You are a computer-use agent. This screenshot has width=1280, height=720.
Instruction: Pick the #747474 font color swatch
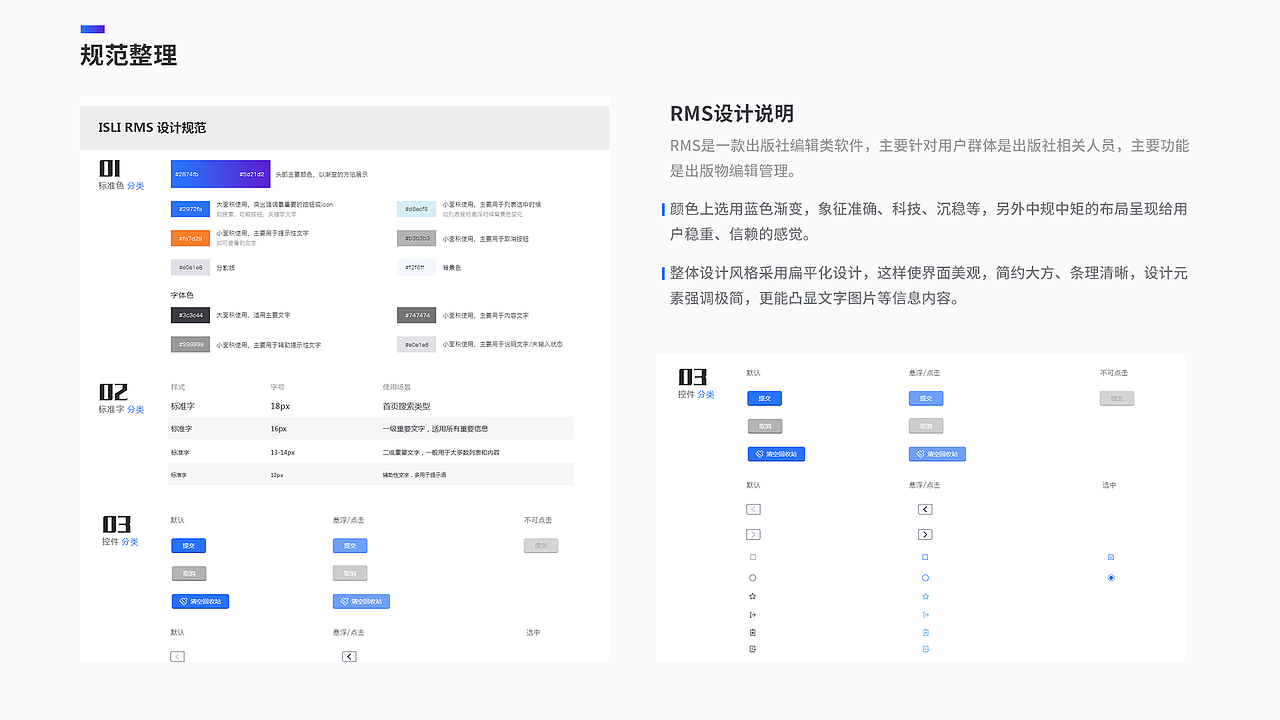tap(416, 316)
